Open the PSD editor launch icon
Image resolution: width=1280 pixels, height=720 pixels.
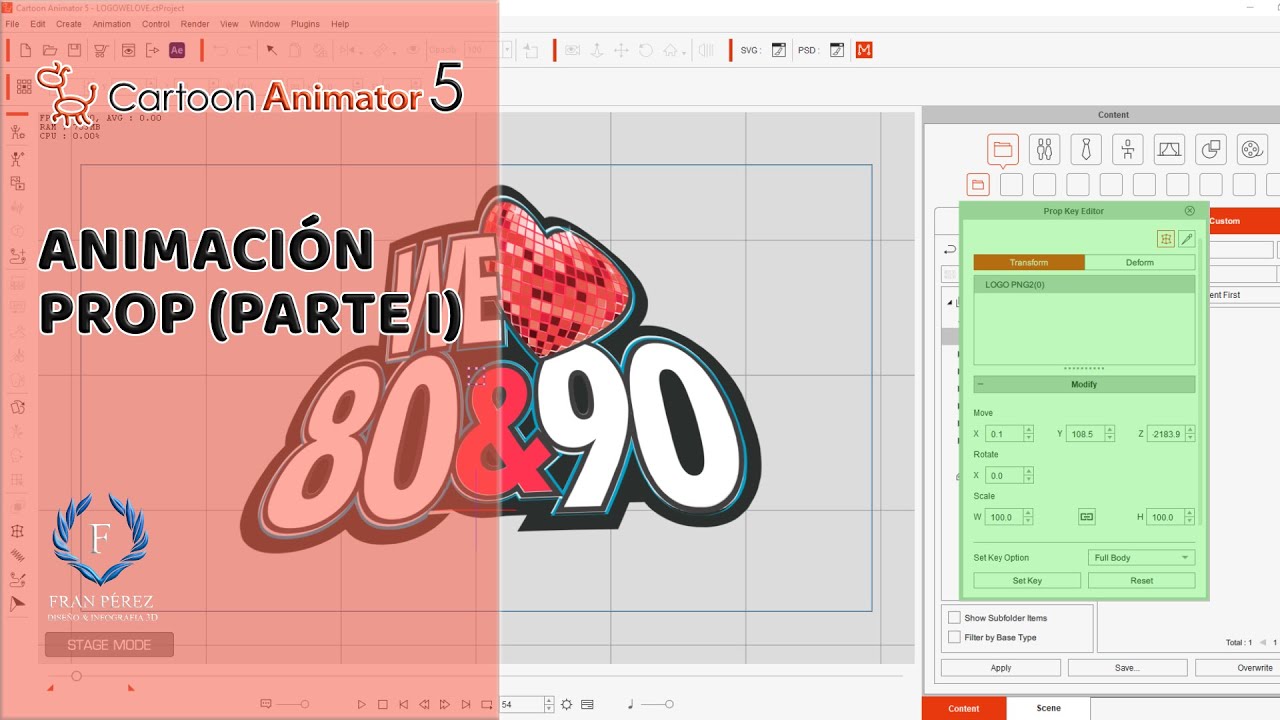[x=837, y=50]
